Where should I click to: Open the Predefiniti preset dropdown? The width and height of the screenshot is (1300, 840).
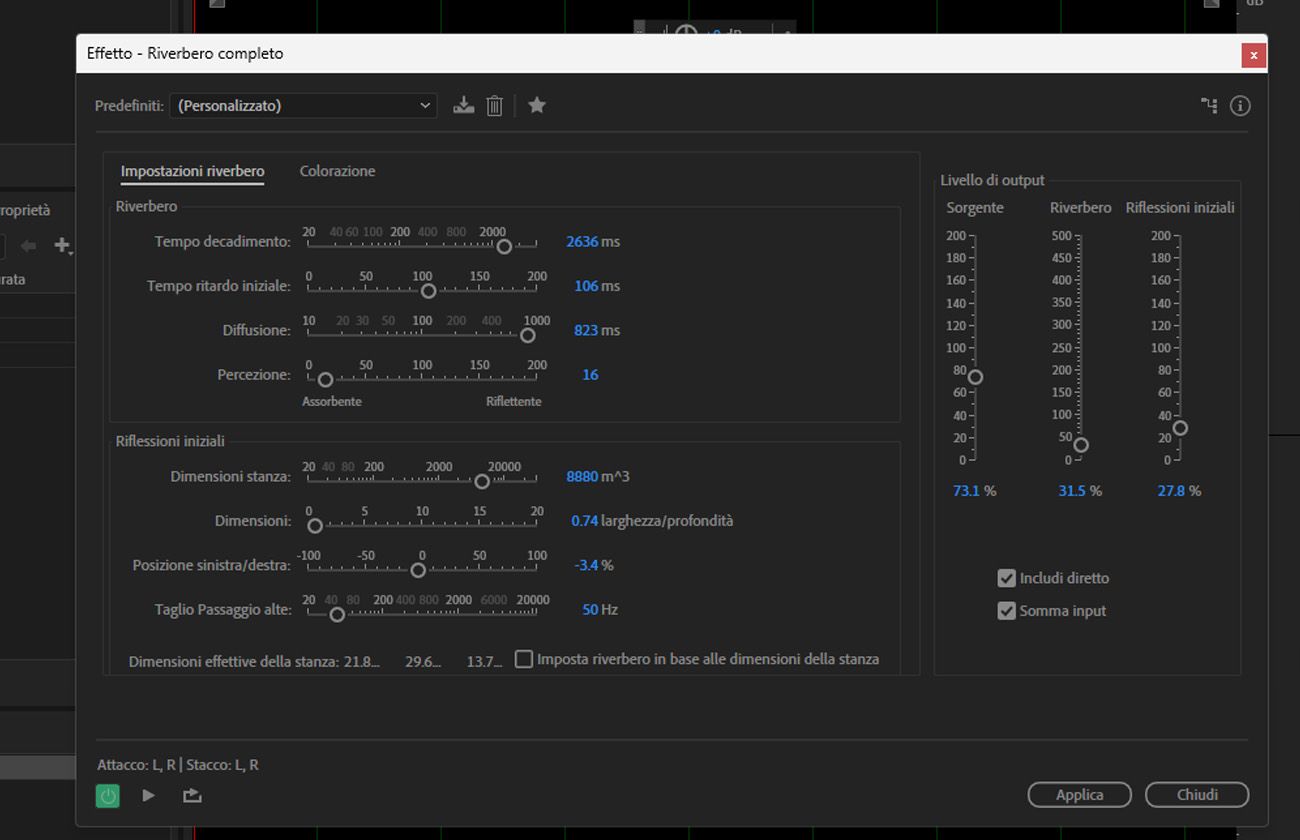click(x=303, y=105)
